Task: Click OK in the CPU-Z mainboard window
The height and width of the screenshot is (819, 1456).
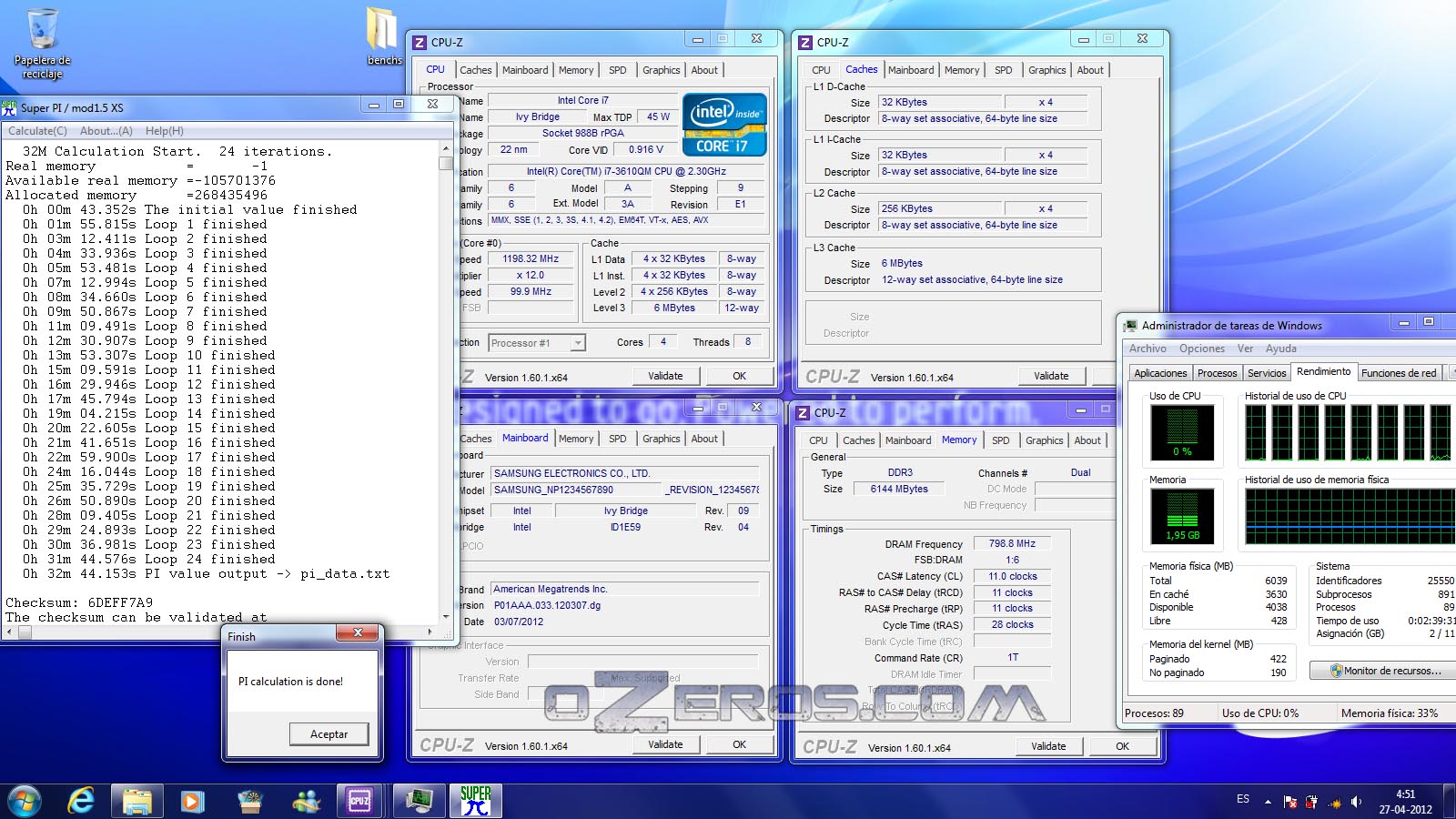Action: [x=739, y=744]
